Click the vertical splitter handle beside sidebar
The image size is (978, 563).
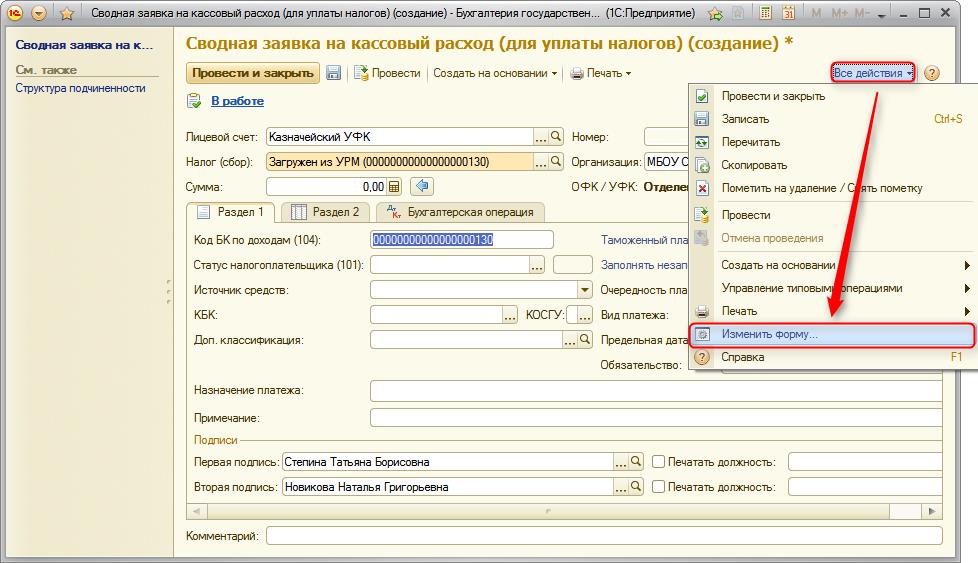(168, 292)
